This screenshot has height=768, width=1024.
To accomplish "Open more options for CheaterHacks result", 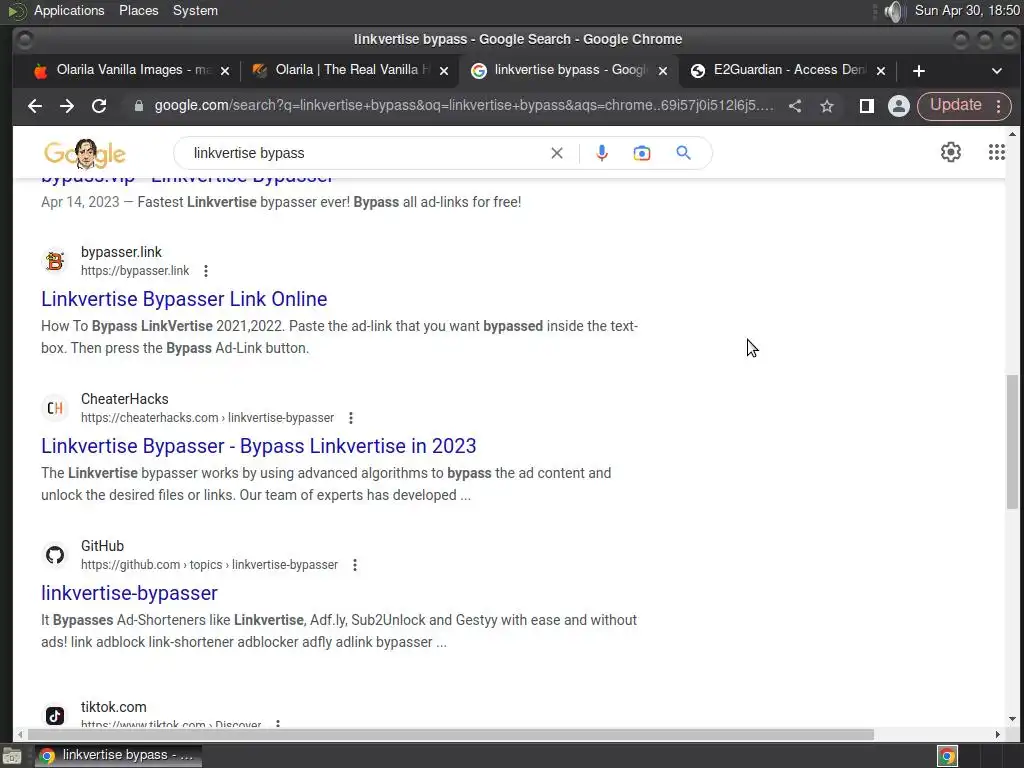I will tap(351, 417).
